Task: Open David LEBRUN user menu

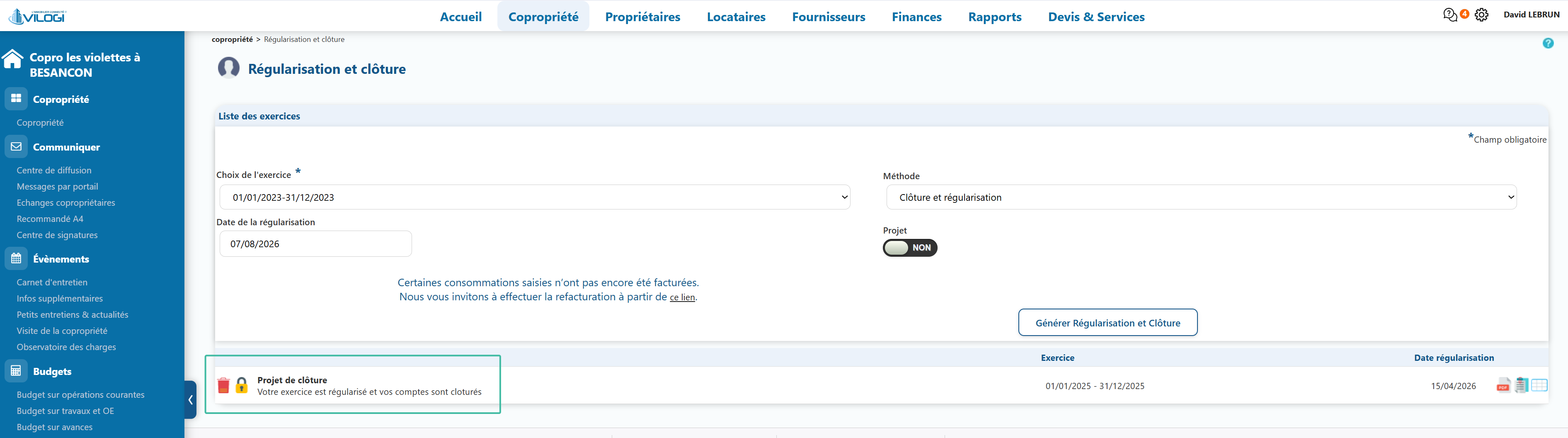Action: (1532, 15)
